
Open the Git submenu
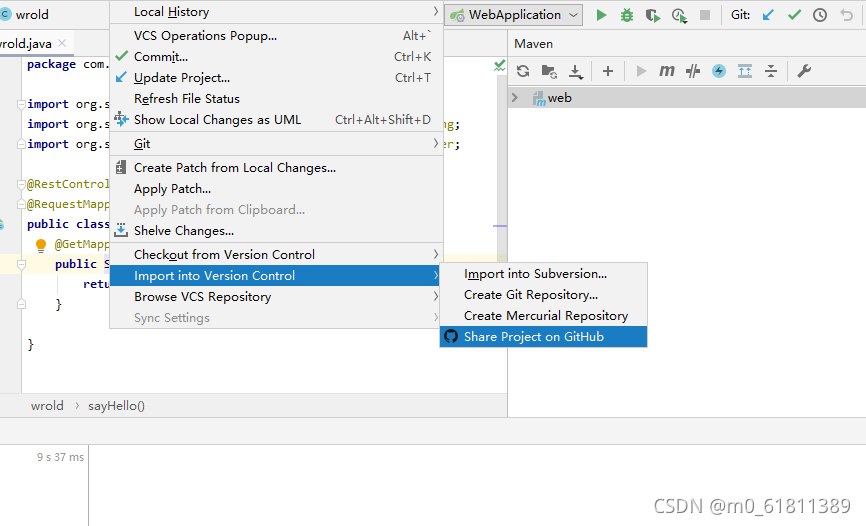tap(276, 144)
